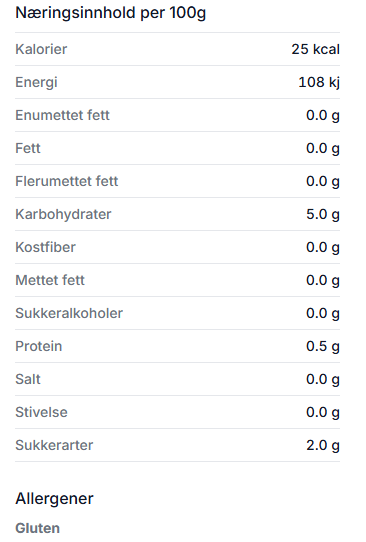Viewport: 366px width, 542px height.
Task: Click the Næringsinnhold per 100g heading
Action: point(111,13)
